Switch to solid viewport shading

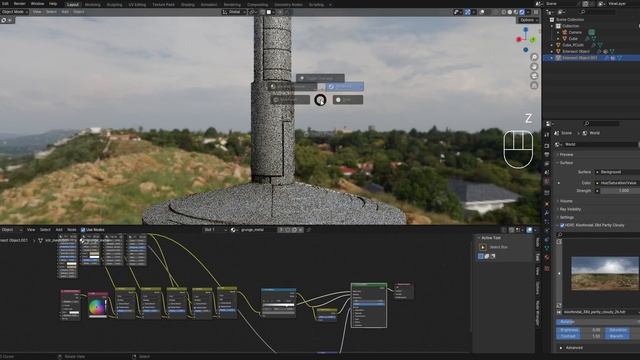point(509,12)
